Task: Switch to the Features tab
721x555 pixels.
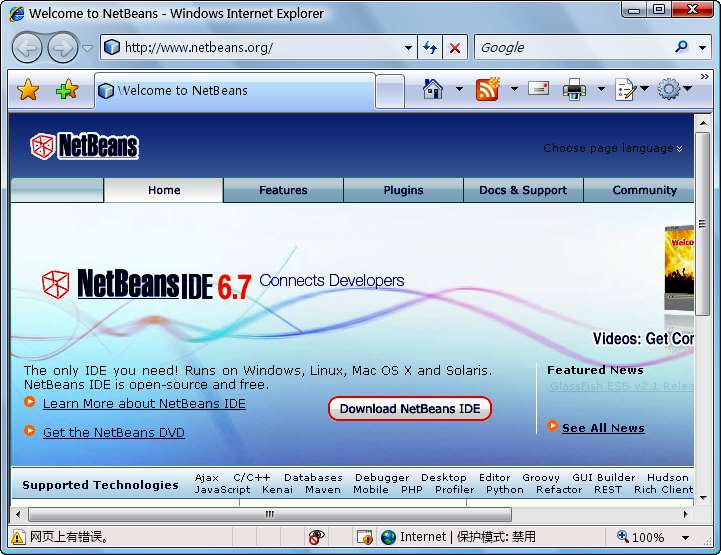Action: click(x=283, y=190)
